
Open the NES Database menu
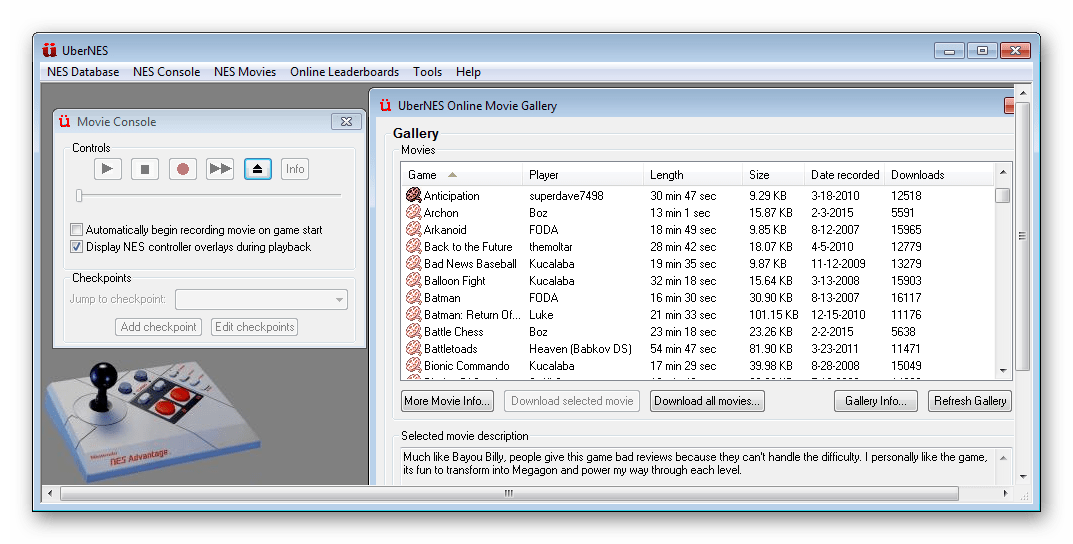click(83, 72)
